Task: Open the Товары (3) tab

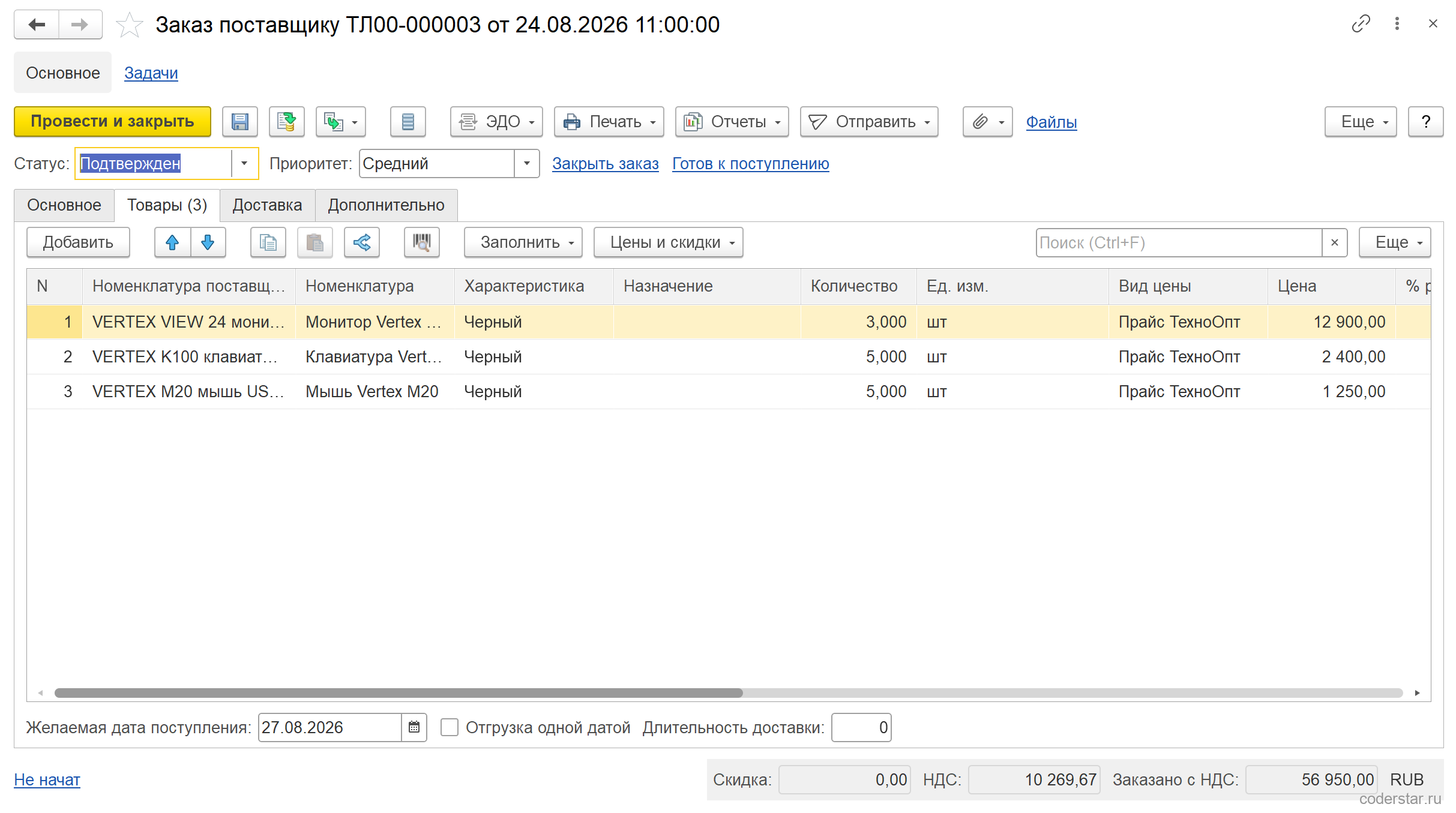Action: coord(167,205)
